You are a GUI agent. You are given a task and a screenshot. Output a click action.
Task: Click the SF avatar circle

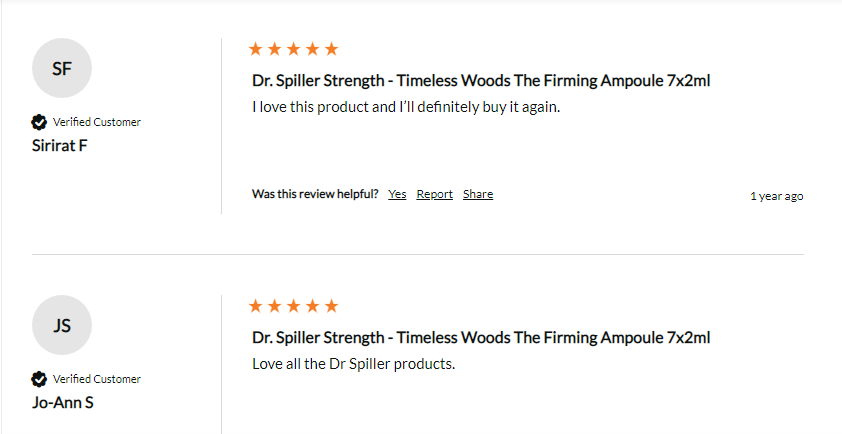coord(62,68)
